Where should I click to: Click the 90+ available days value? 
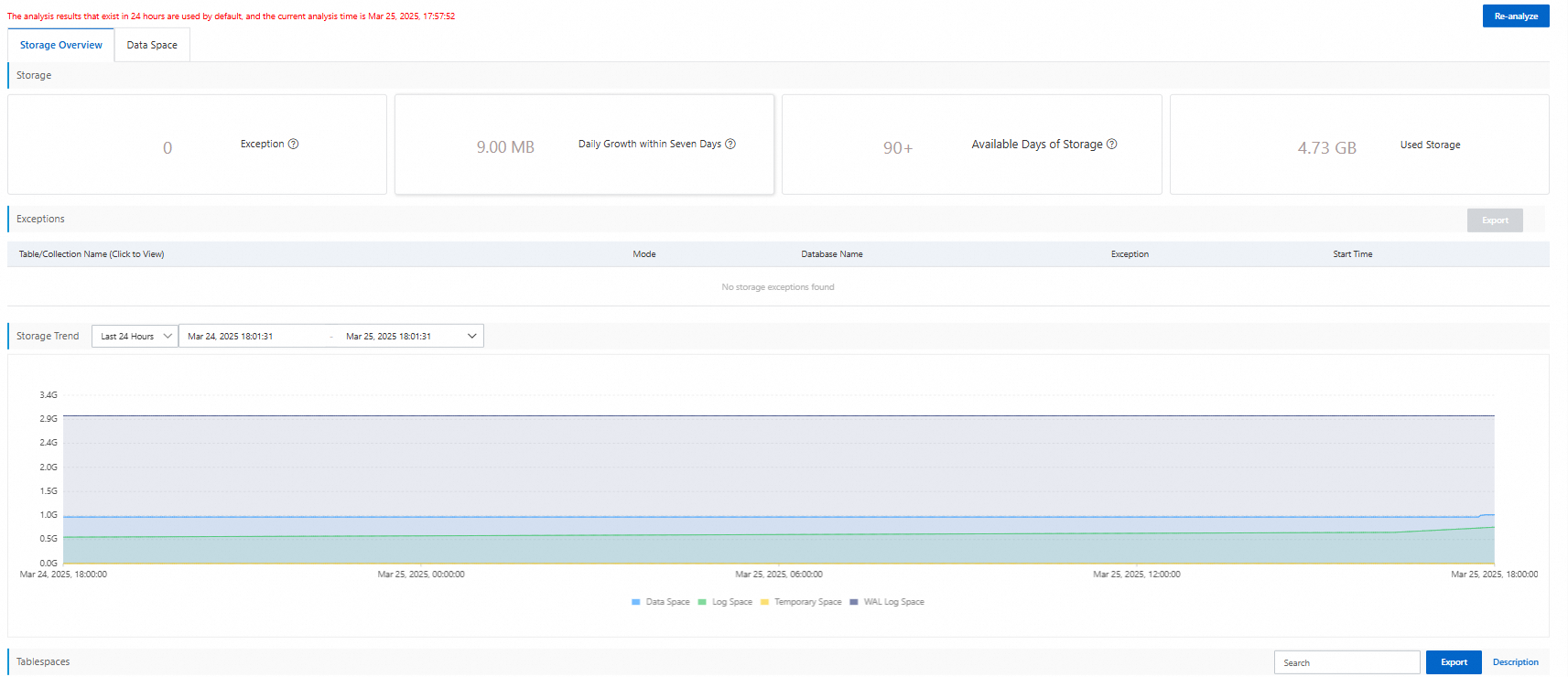(x=898, y=148)
